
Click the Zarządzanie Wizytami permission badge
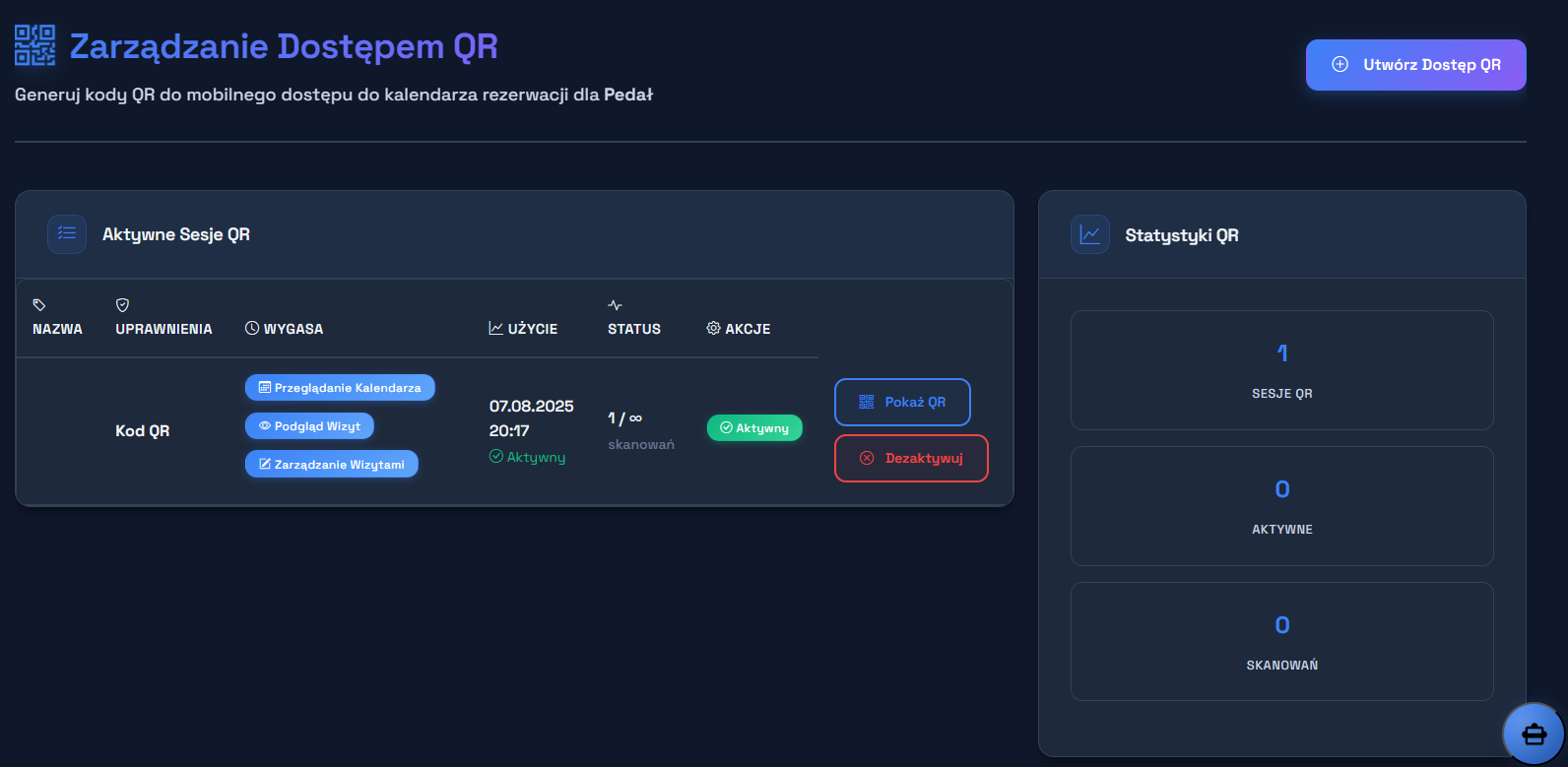click(332, 465)
